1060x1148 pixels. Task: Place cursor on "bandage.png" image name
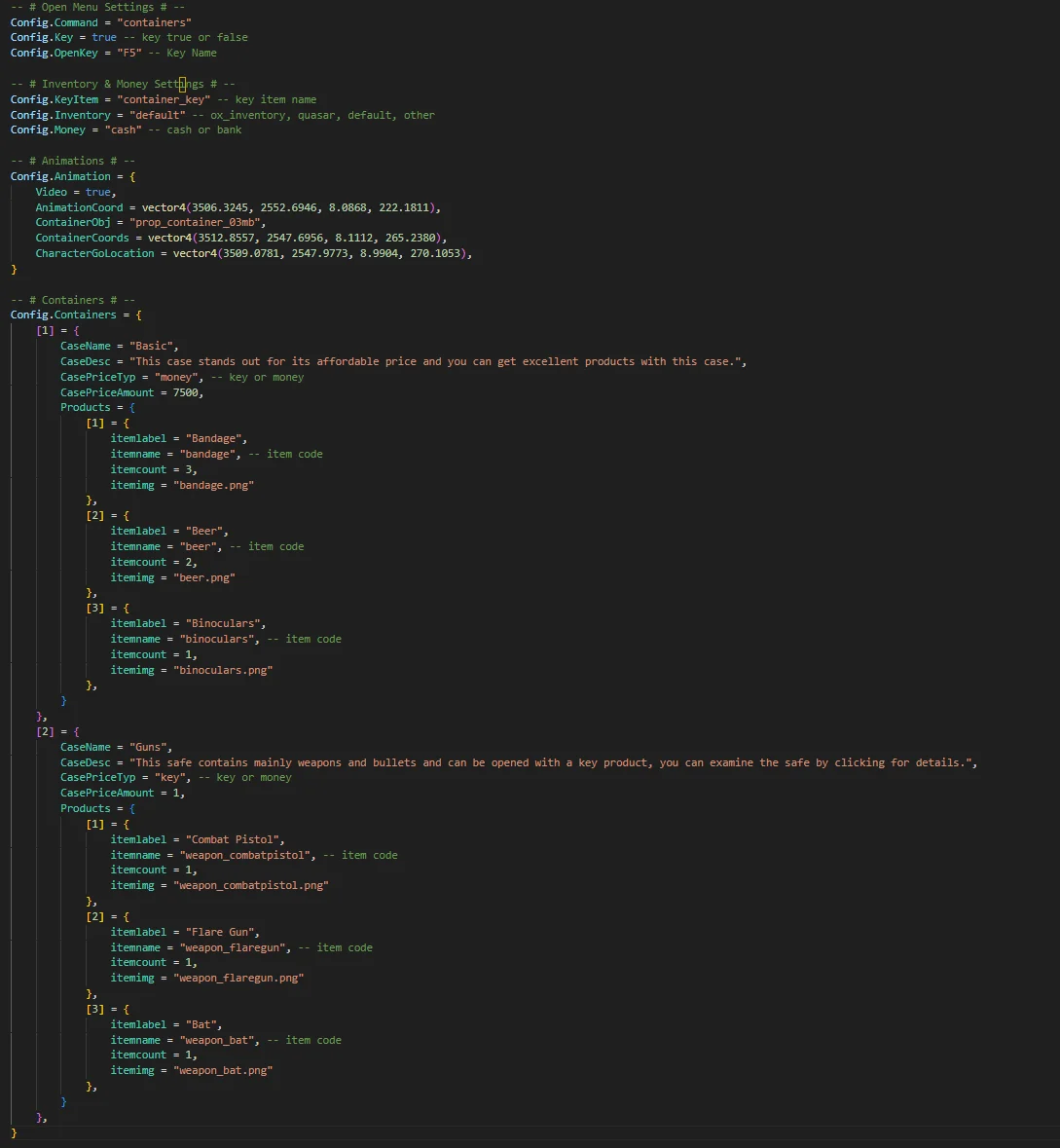click(214, 485)
